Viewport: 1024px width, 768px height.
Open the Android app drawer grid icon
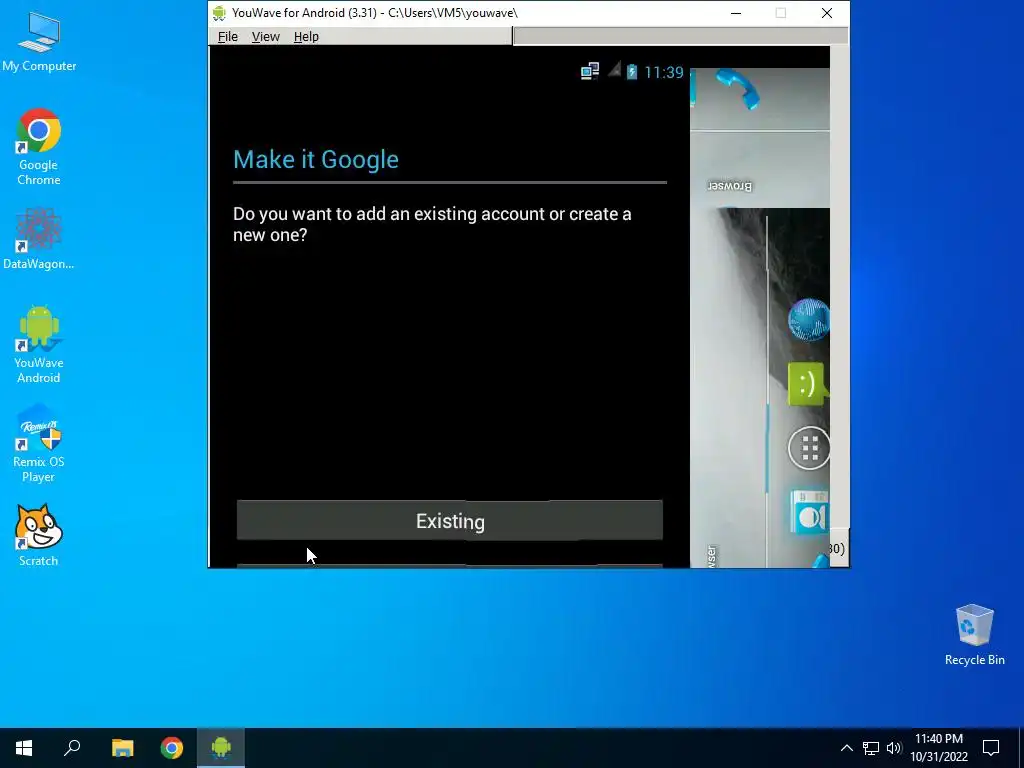[808, 448]
